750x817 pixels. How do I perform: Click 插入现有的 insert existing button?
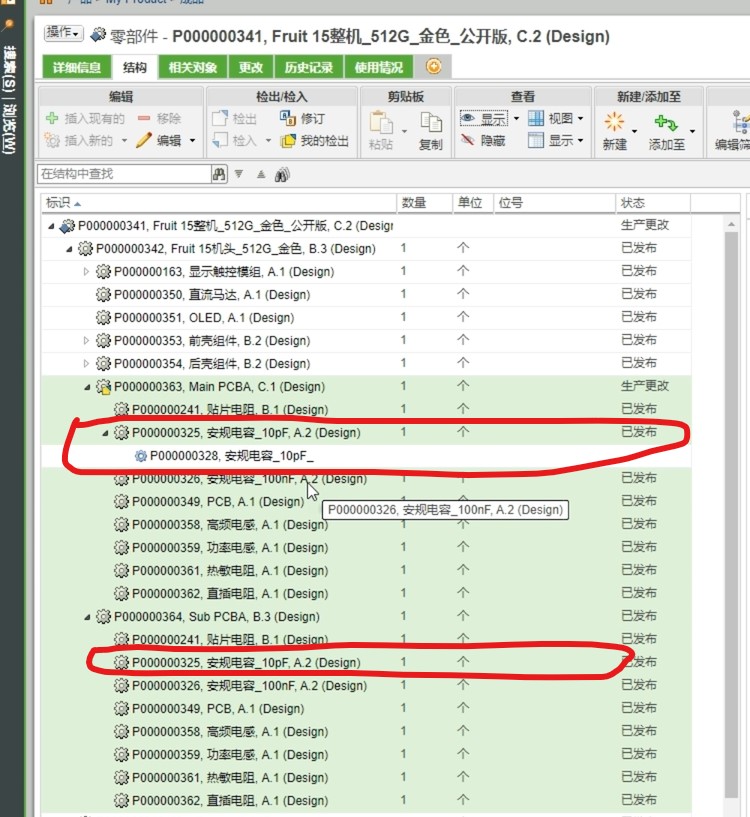pyautogui.click(x=85, y=119)
